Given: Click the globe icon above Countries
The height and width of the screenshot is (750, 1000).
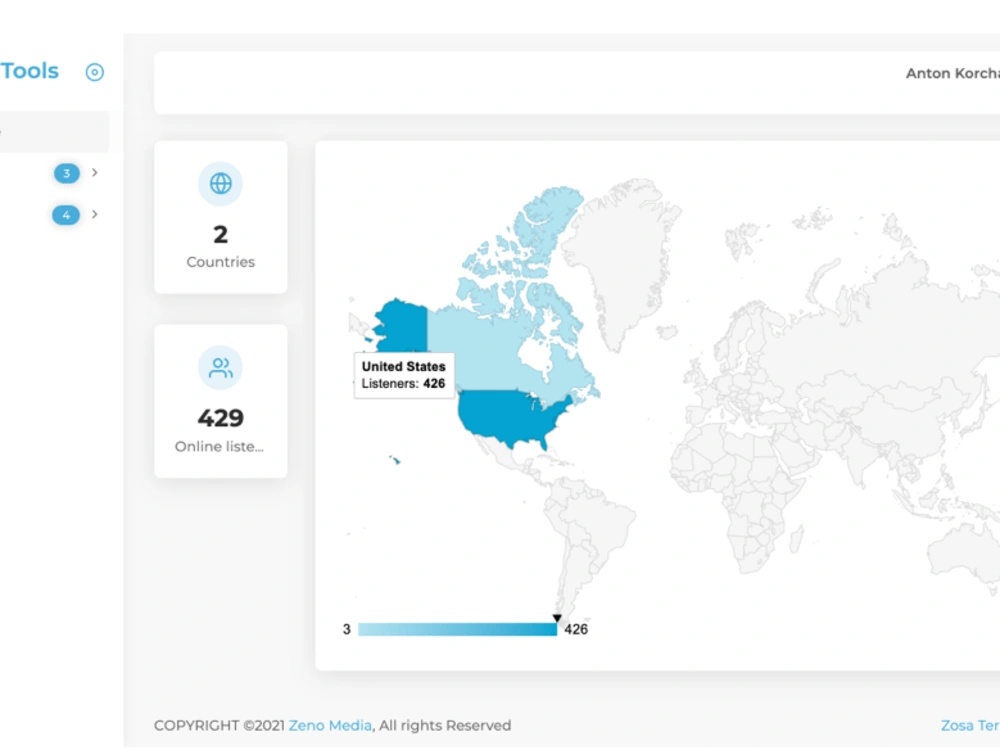Looking at the screenshot, I should pyautogui.click(x=221, y=184).
